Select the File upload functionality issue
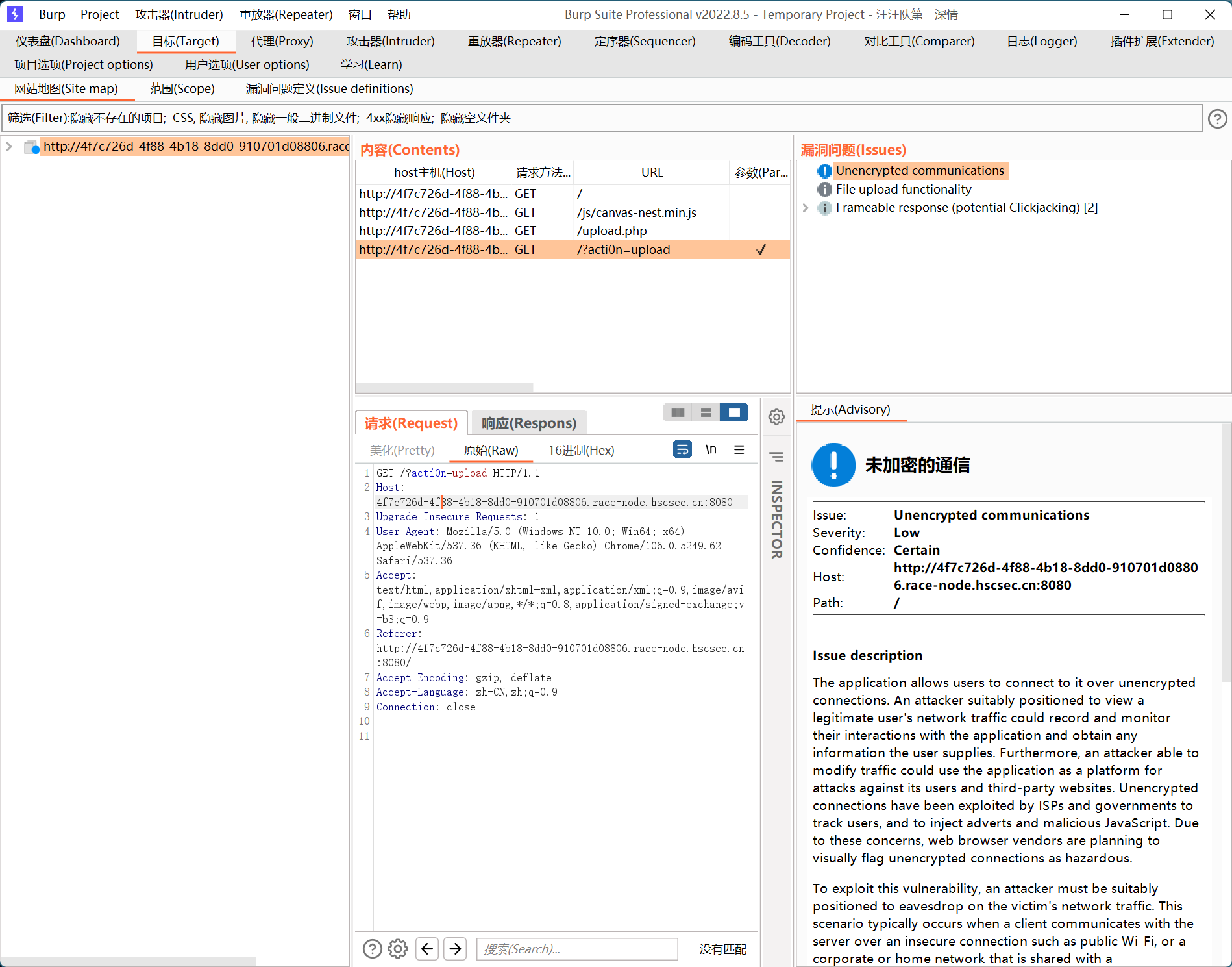Screen dimensions: 1232x967 click(x=904, y=189)
